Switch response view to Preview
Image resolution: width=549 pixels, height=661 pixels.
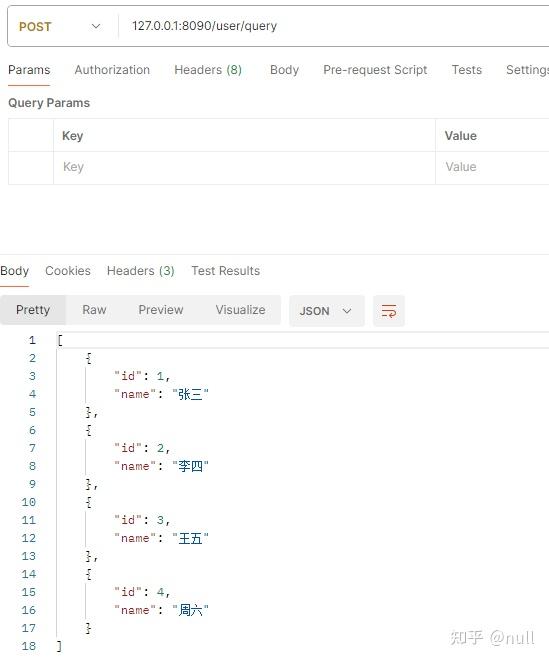[161, 310]
